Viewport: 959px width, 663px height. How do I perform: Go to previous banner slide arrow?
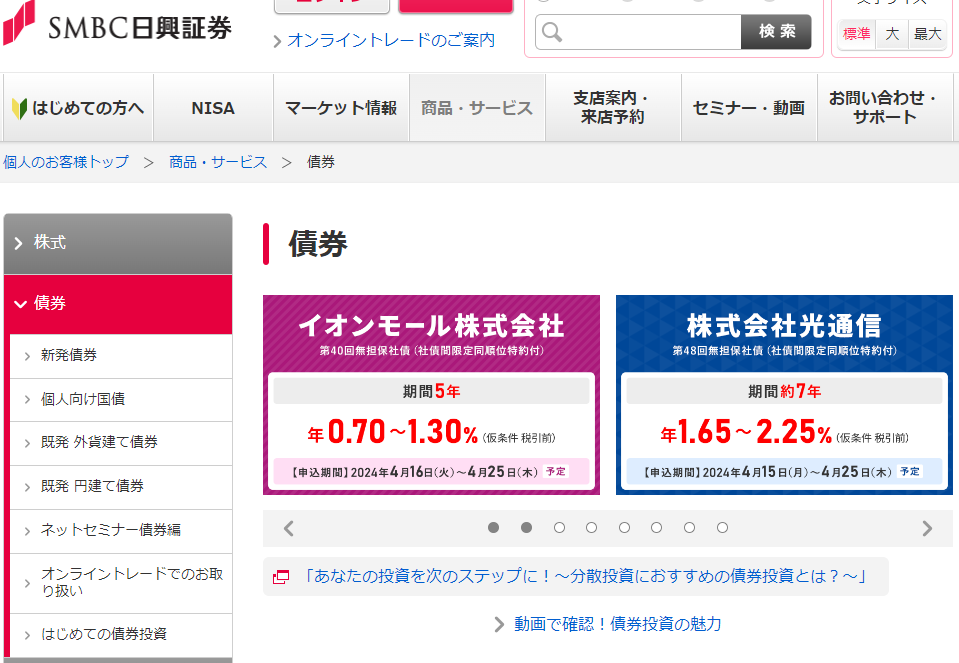tap(289, 528)
